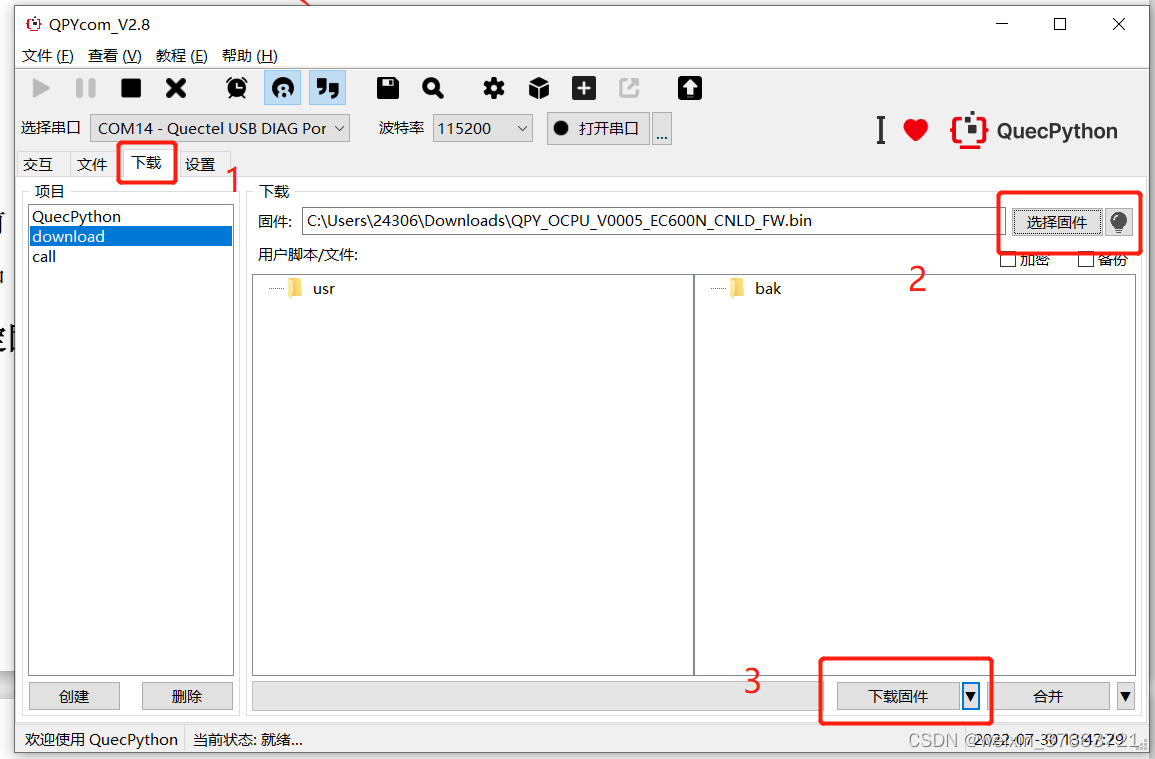
Task: Click the alarm clock timestamp icon
Action: coord(236,88)
